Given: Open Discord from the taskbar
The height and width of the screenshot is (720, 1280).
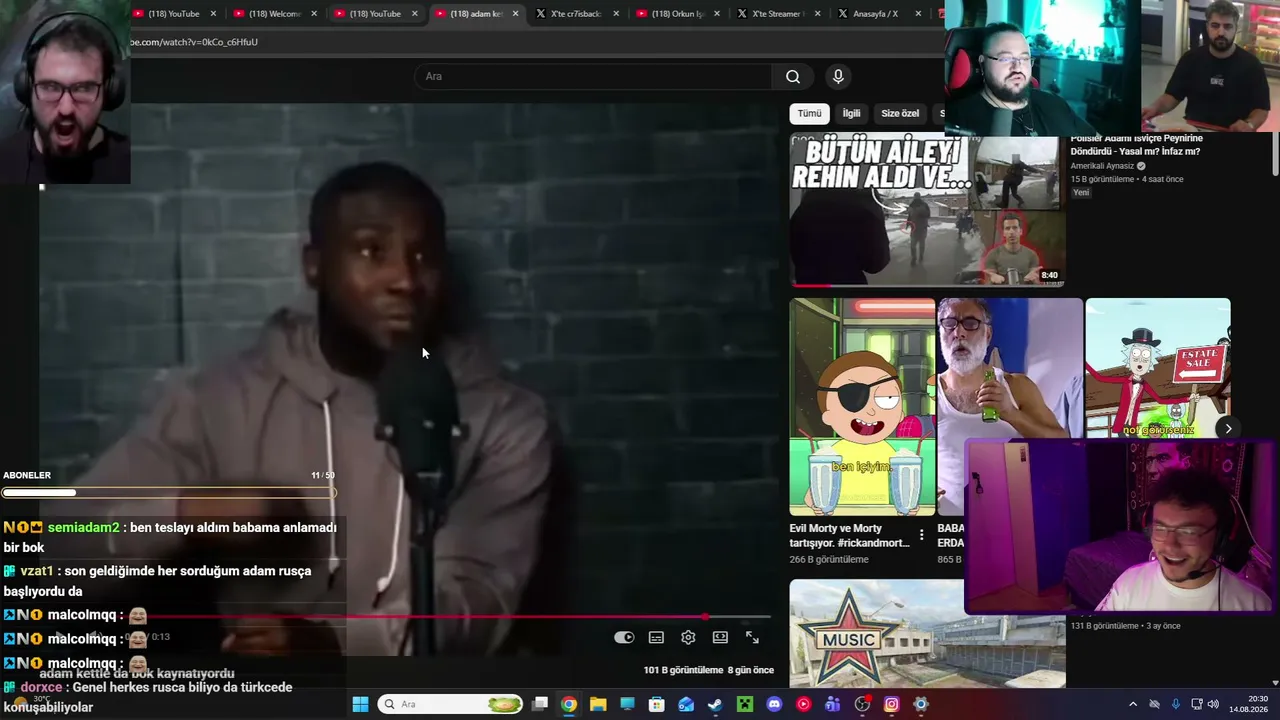Looking at the screenshot, I should tap(774, 704).
